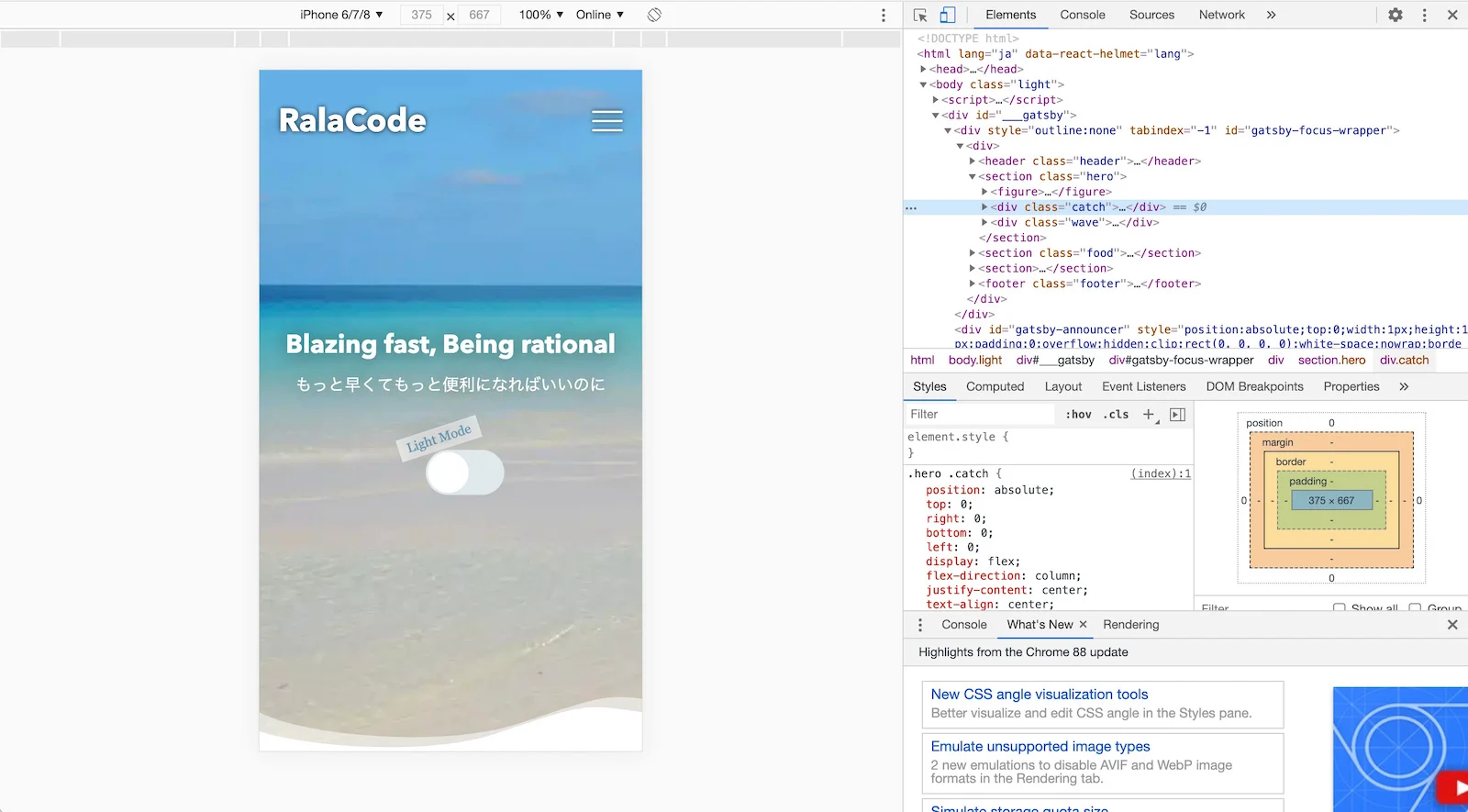Image resolution: width=1468 pixels, height=812 pixels.
Task: Open the RalaCode hamburger menu
Action: pos(606,121)
